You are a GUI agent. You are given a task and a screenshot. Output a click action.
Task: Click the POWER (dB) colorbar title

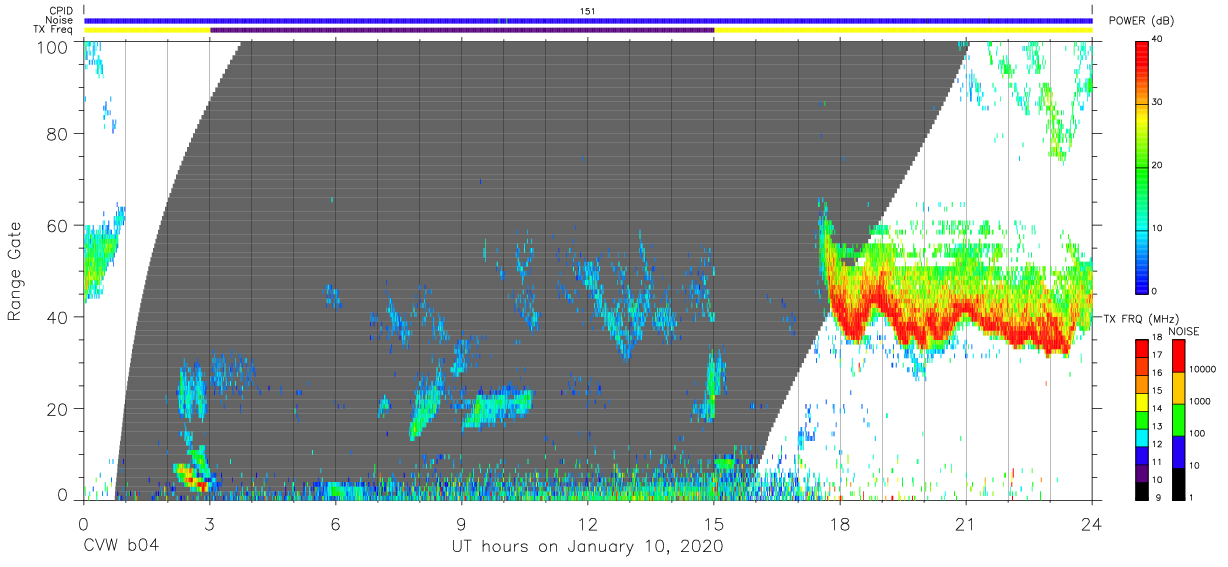(1143, 21)
